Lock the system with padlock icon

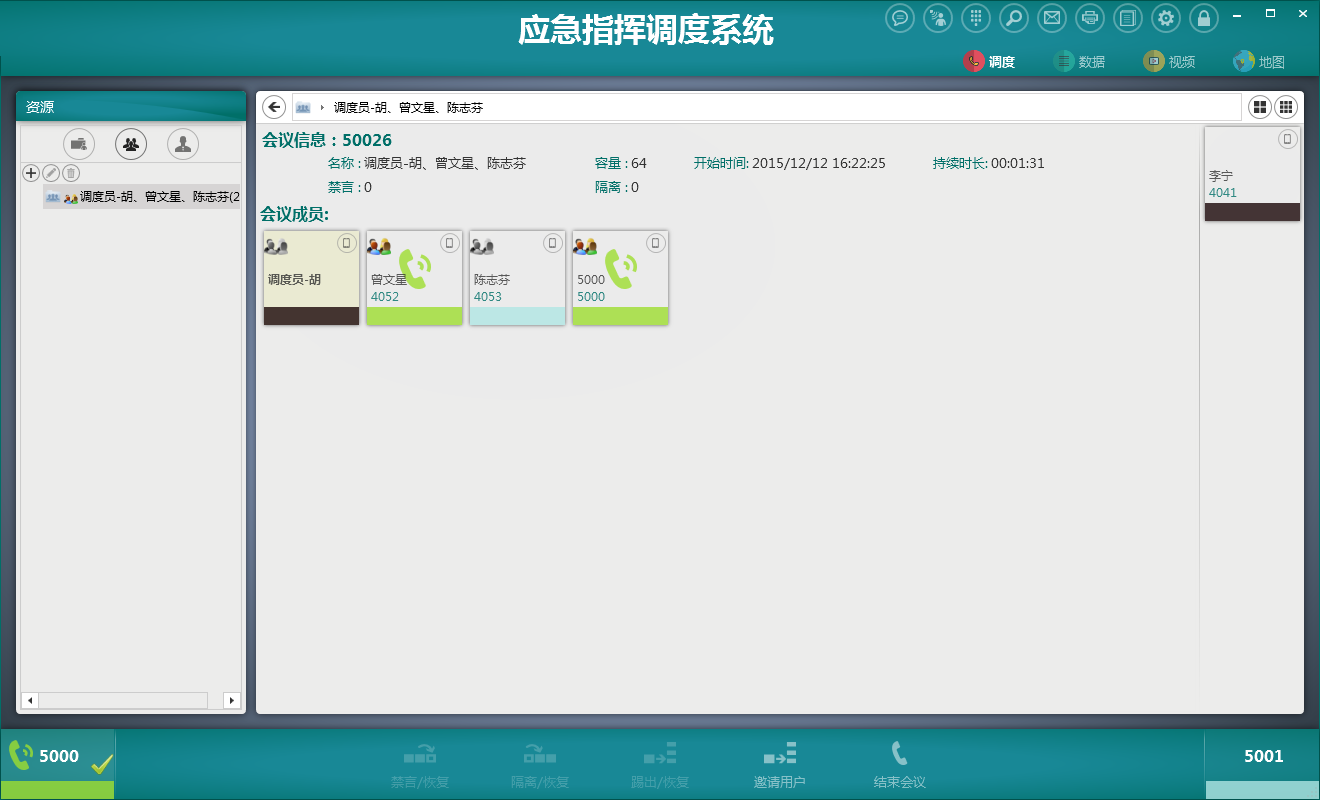1204,18
